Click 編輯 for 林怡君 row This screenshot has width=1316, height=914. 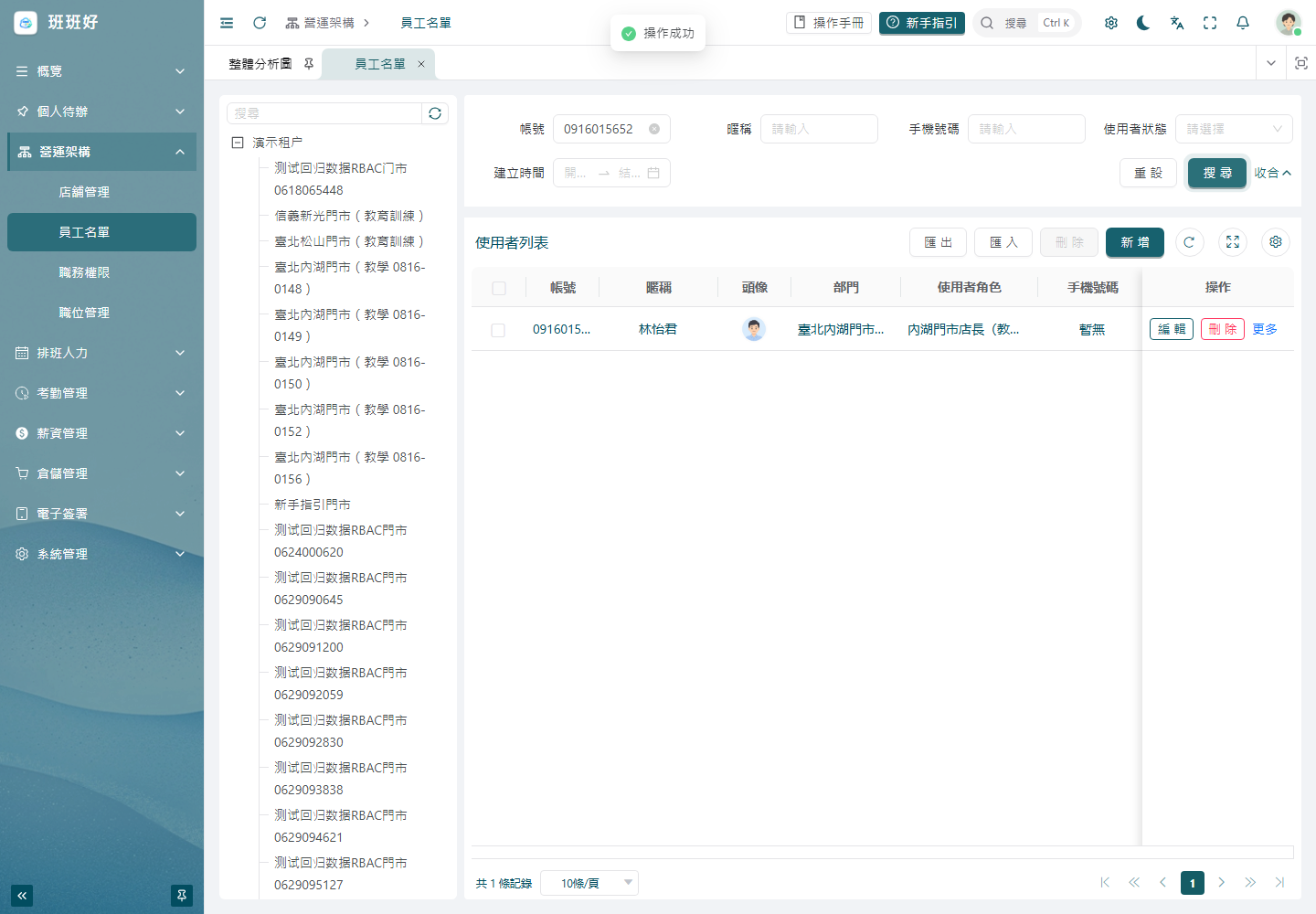(1172, 329)
